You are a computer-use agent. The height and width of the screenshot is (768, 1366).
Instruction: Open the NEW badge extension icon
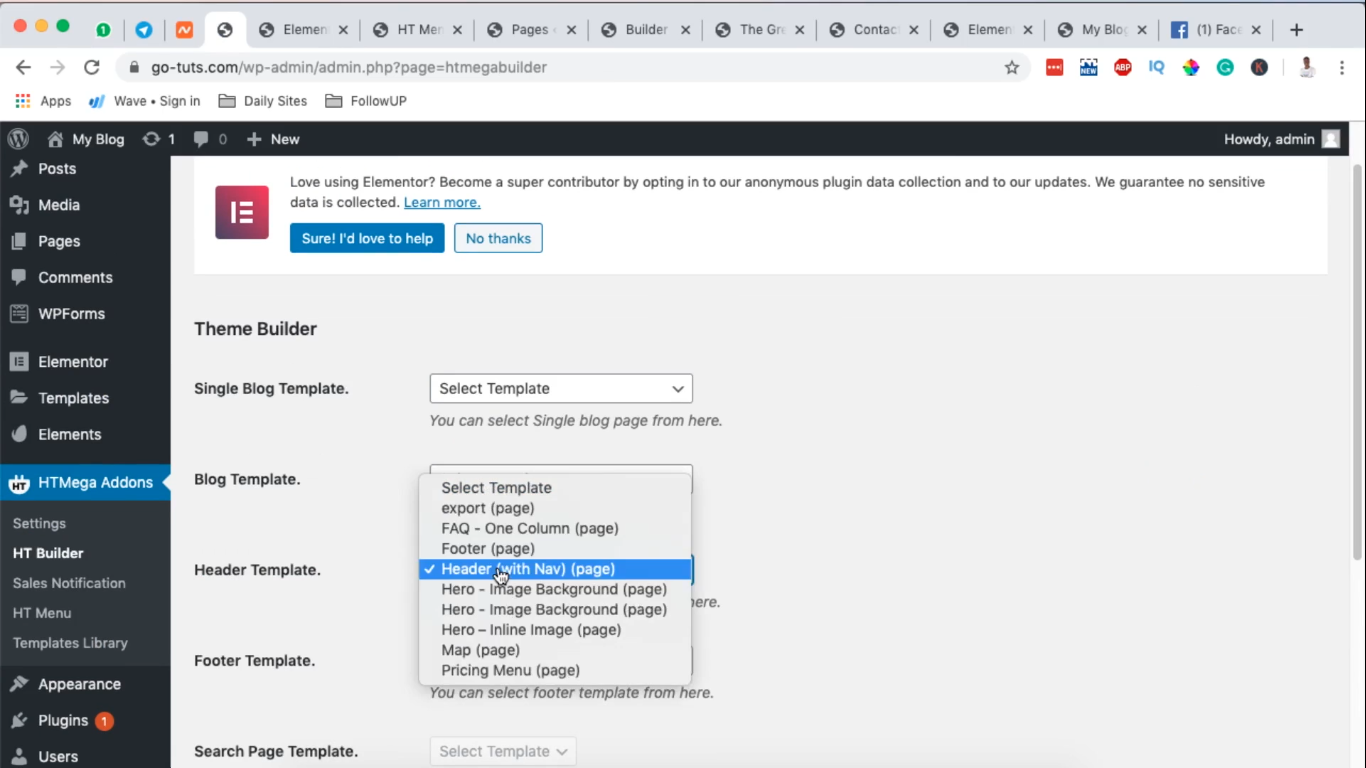[1089, 67]
